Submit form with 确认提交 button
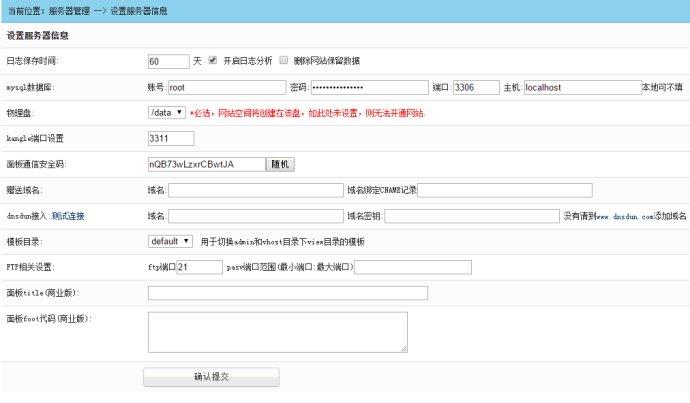The image size is (690, 403). (211, 377)
